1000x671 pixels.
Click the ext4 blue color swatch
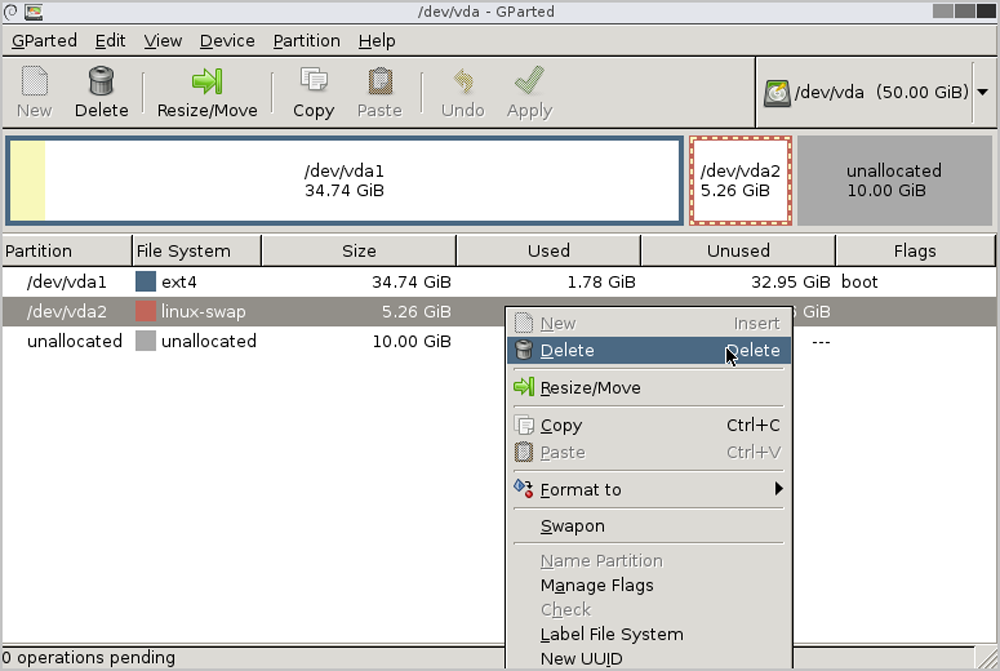tap(146, 282)
